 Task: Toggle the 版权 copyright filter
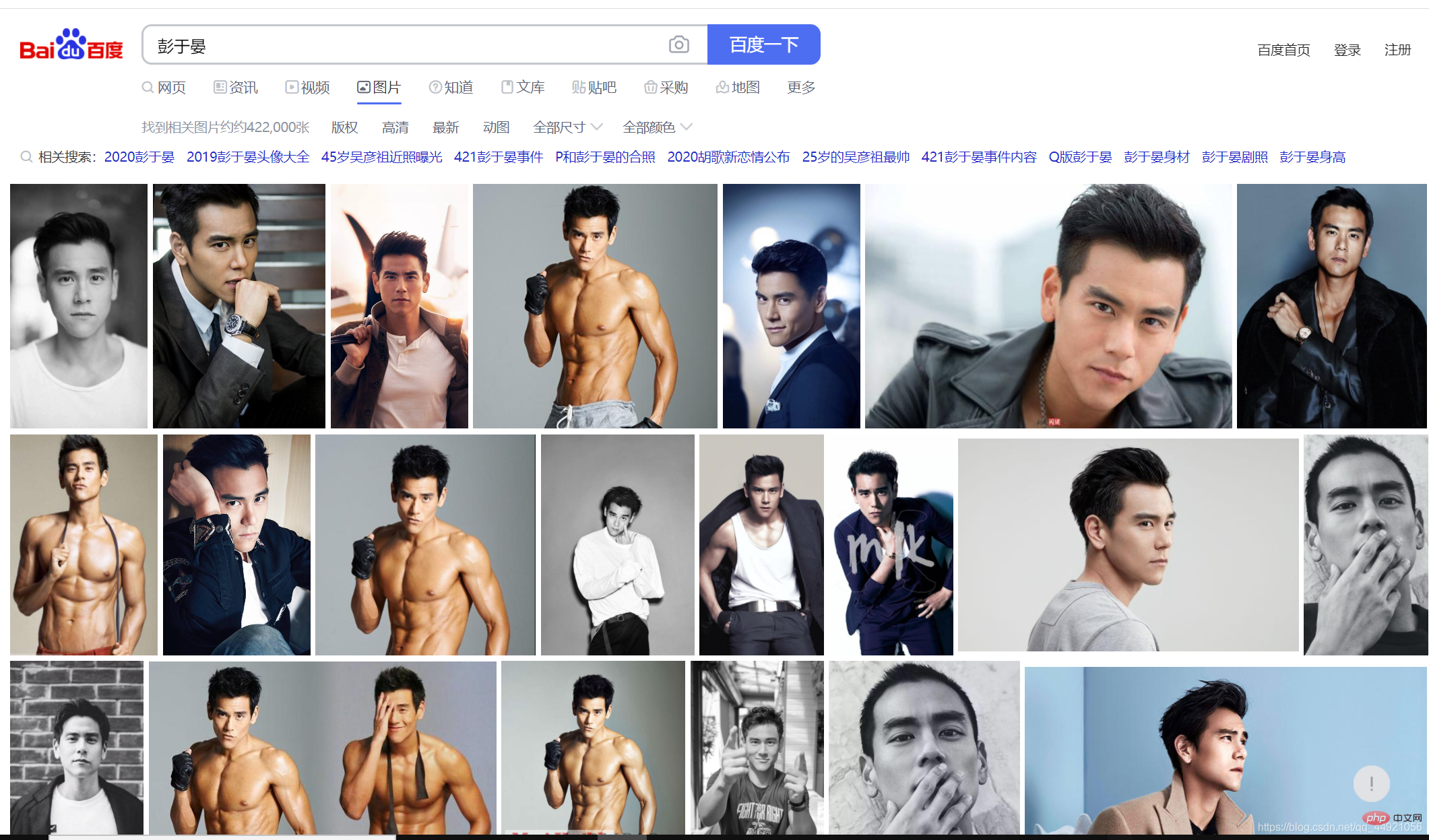(344, 127)
